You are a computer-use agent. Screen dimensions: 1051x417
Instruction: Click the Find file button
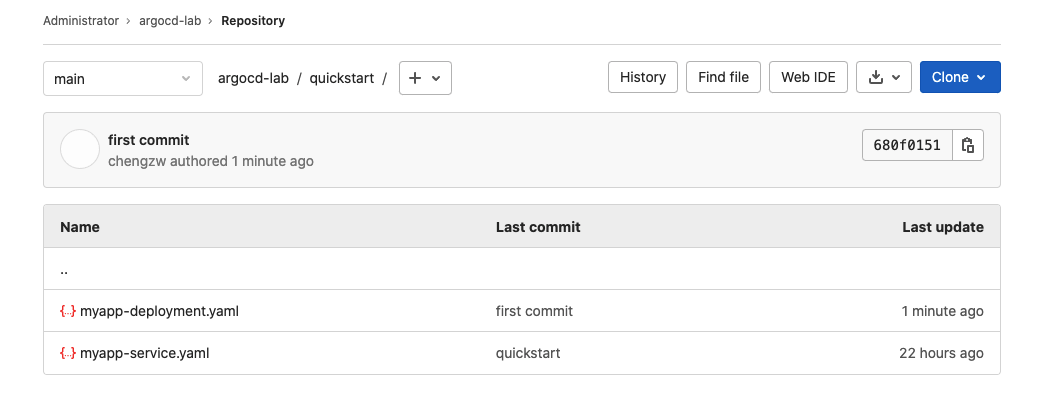pos(723,77)
